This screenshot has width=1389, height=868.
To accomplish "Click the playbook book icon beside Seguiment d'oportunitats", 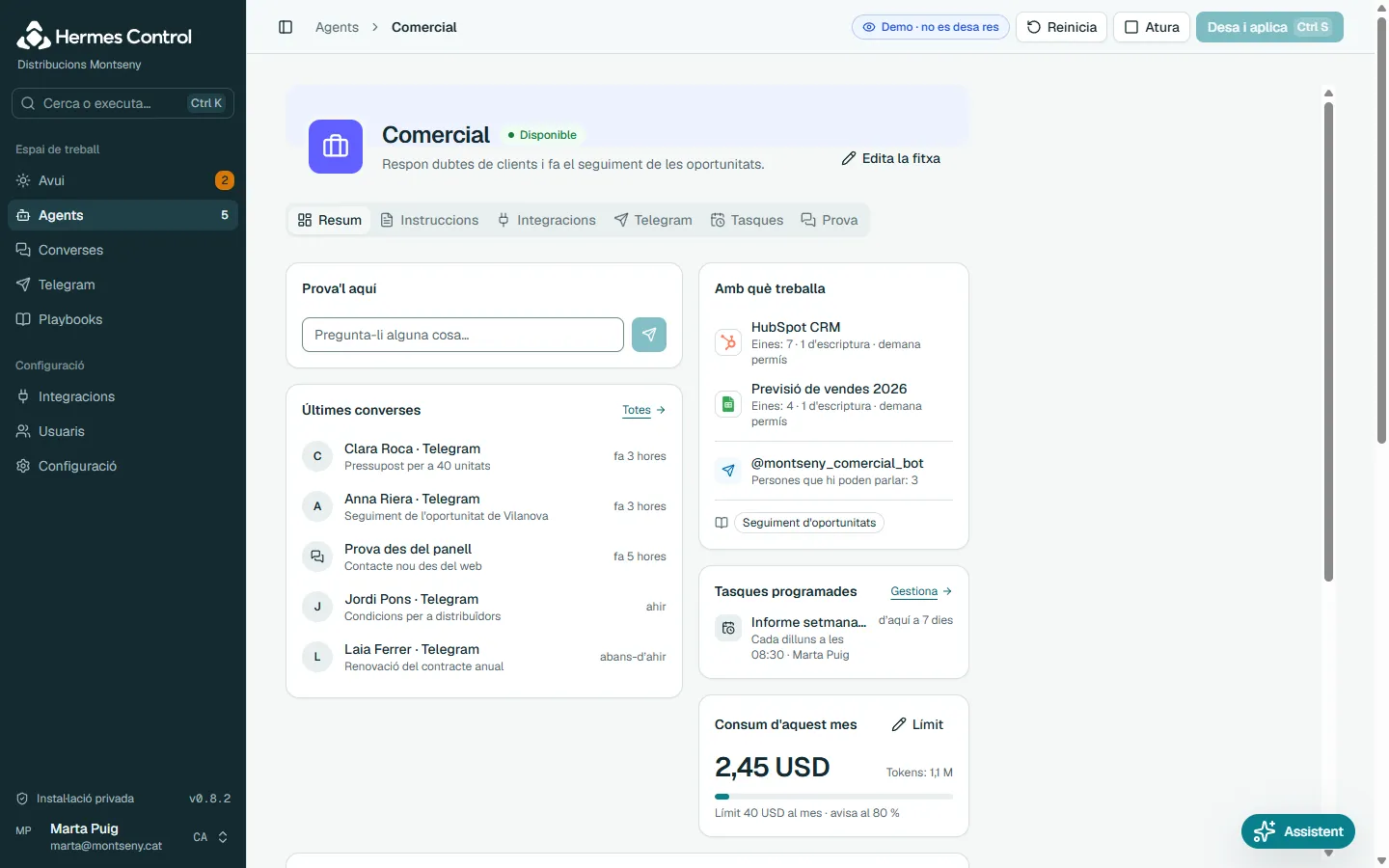I will (722, 523).
